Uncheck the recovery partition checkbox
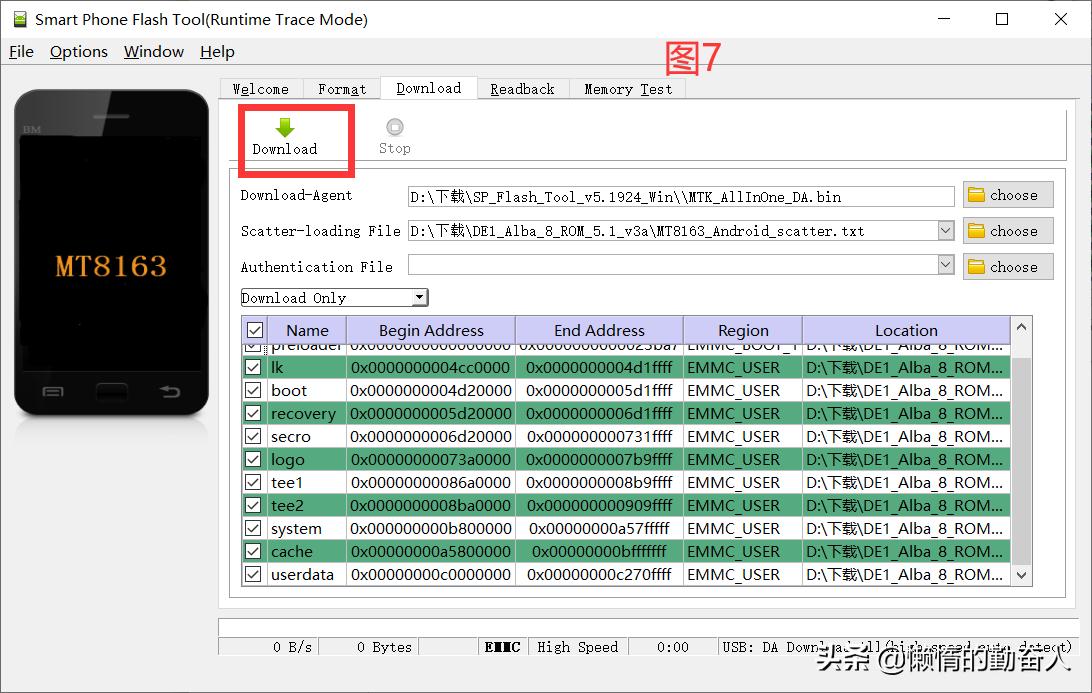The image size is (1092, 693). [x=253, y=414]
